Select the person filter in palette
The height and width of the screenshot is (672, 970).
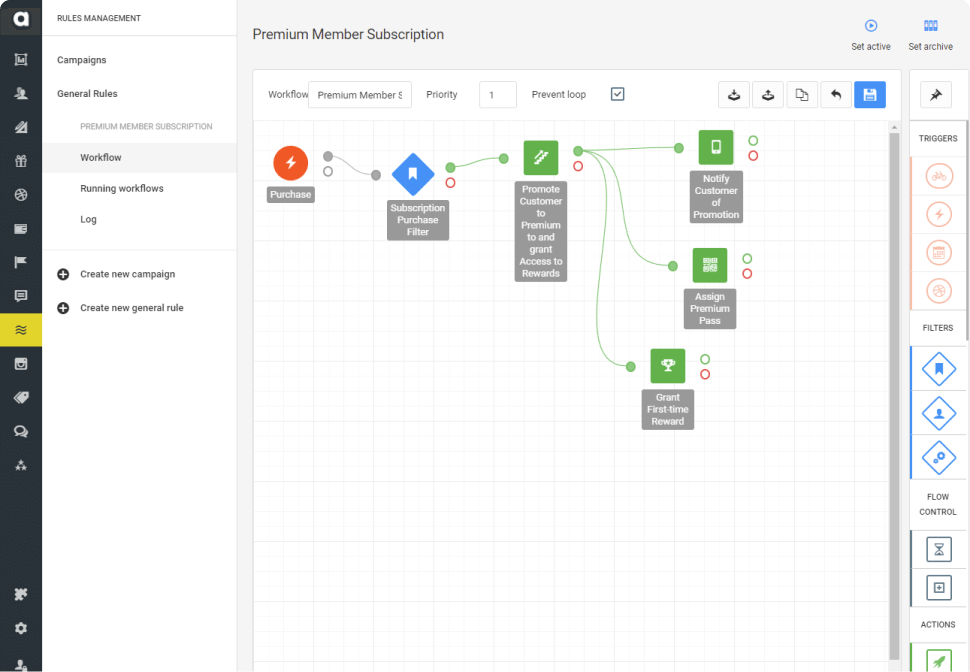point(939,413)
